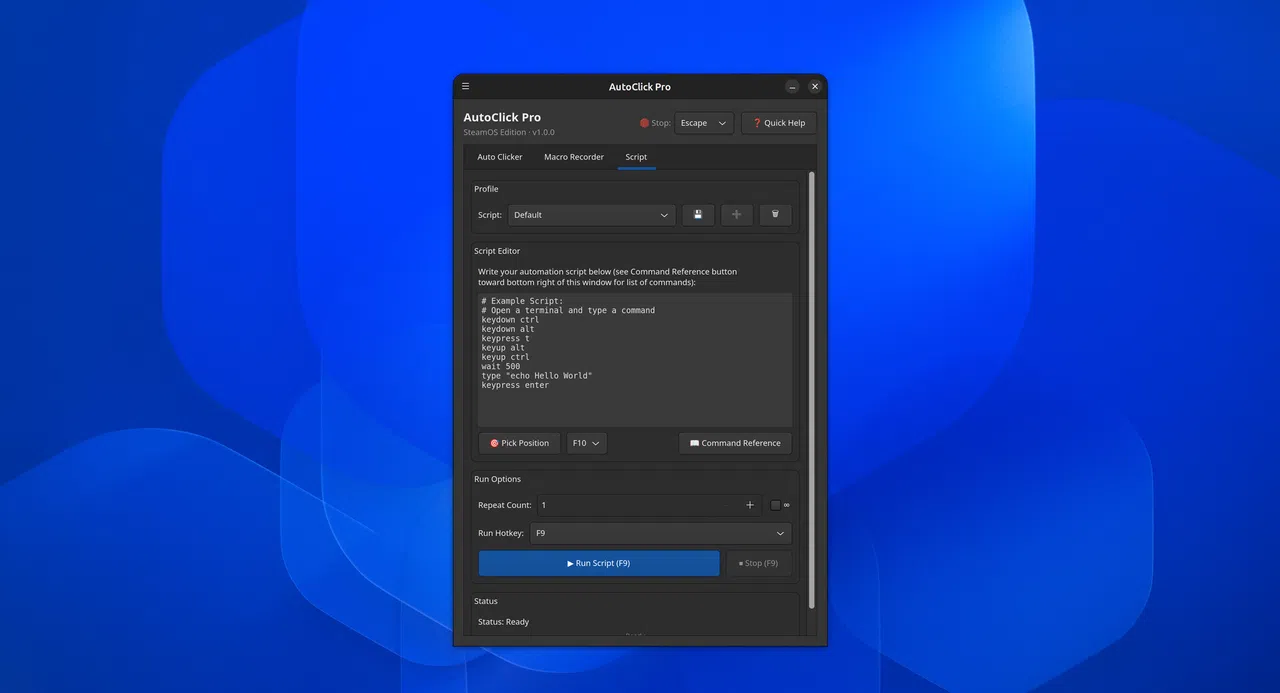Click the '# Example Script:' comment line
This screenshot has width=1280, height=693.
pos(522,301)
